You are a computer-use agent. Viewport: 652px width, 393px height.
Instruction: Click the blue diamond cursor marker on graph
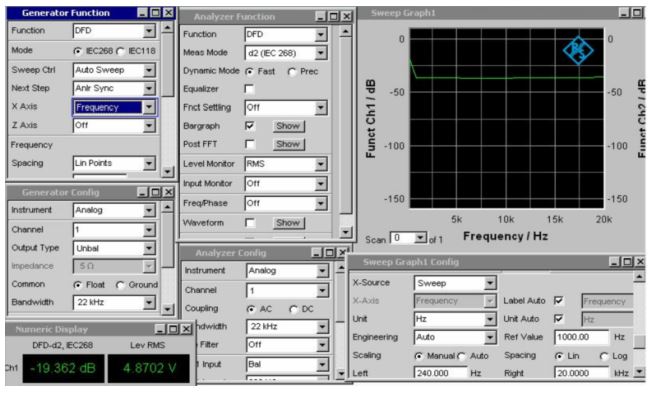tap(578, 50)
